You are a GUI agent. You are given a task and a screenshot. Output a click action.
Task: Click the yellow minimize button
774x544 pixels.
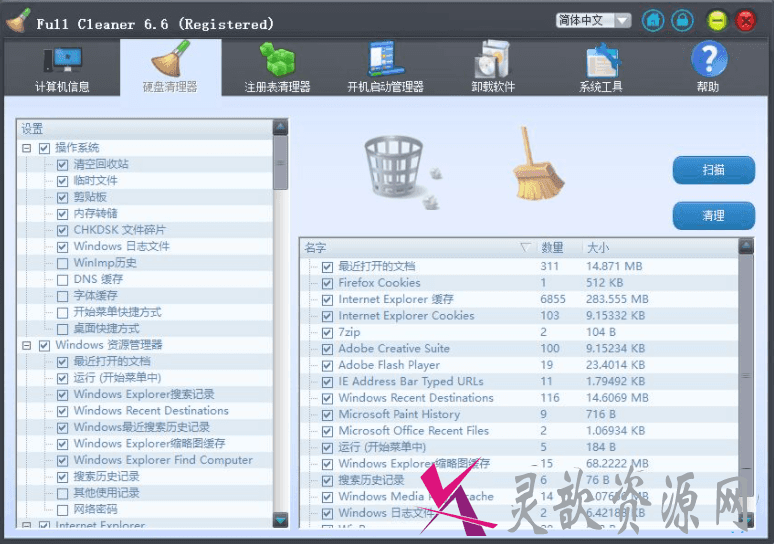(716, 21)
